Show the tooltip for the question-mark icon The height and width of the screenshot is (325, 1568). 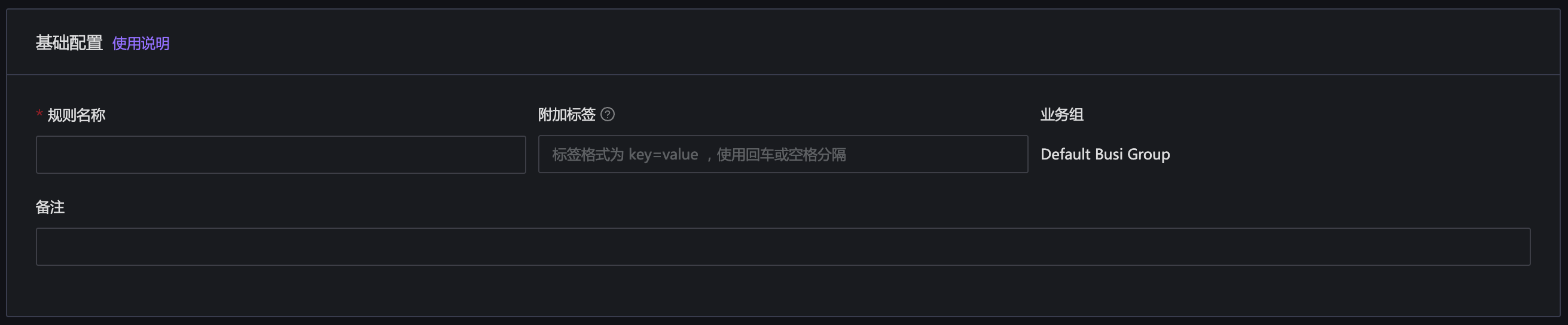(x=608, y=115)
